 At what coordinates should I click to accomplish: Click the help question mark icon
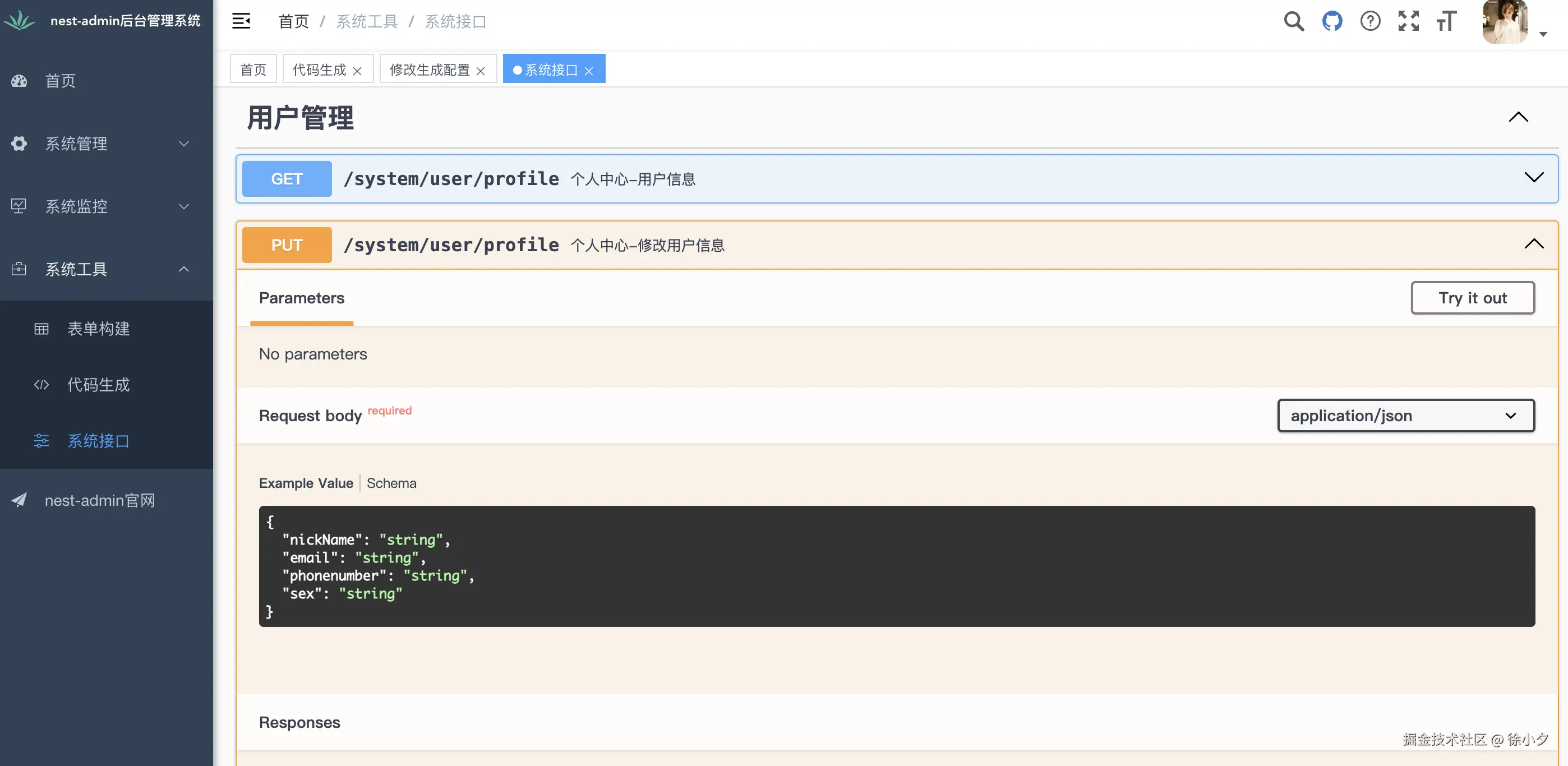tap(1370, 21)
